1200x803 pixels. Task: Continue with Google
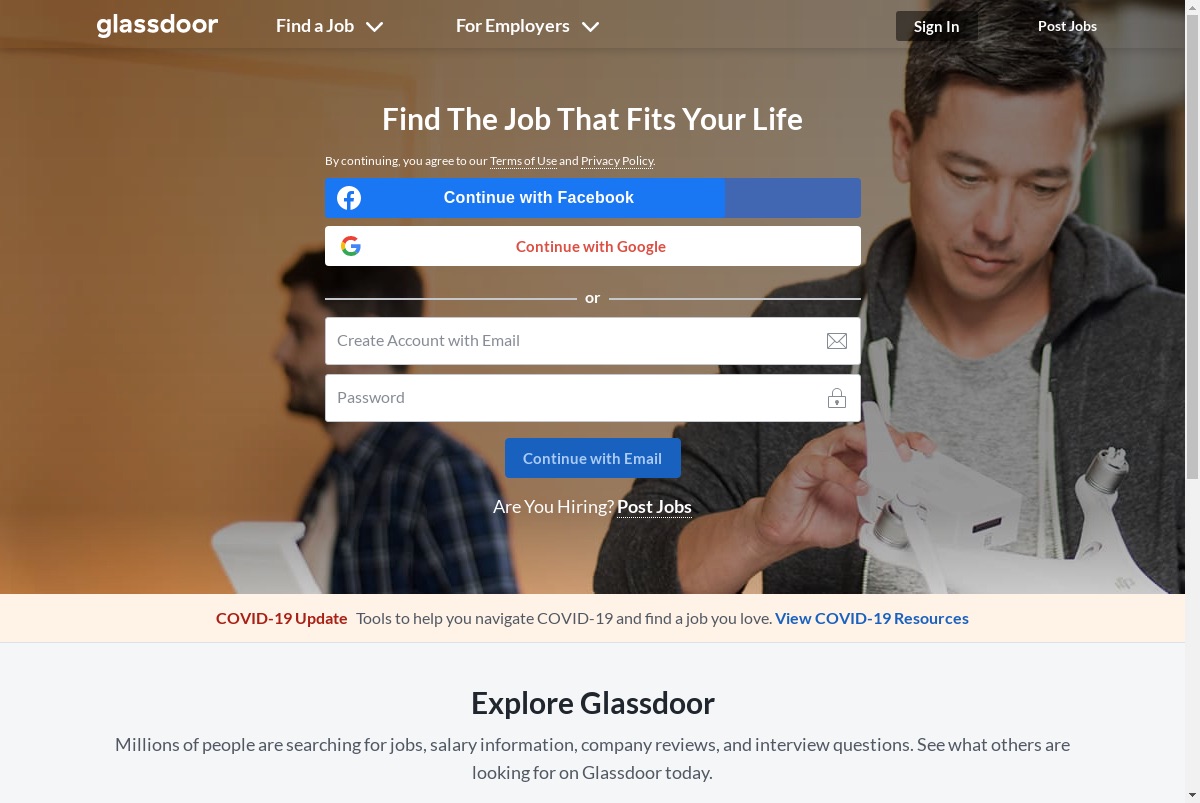[x=593, y=246]
